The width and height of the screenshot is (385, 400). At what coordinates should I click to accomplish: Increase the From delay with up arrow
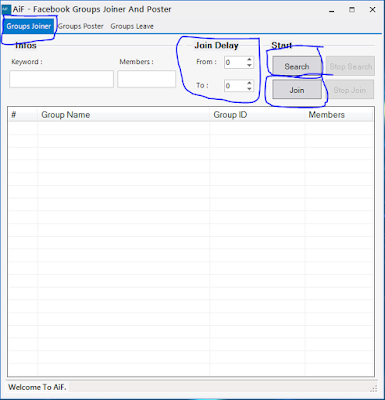[249, 59]
